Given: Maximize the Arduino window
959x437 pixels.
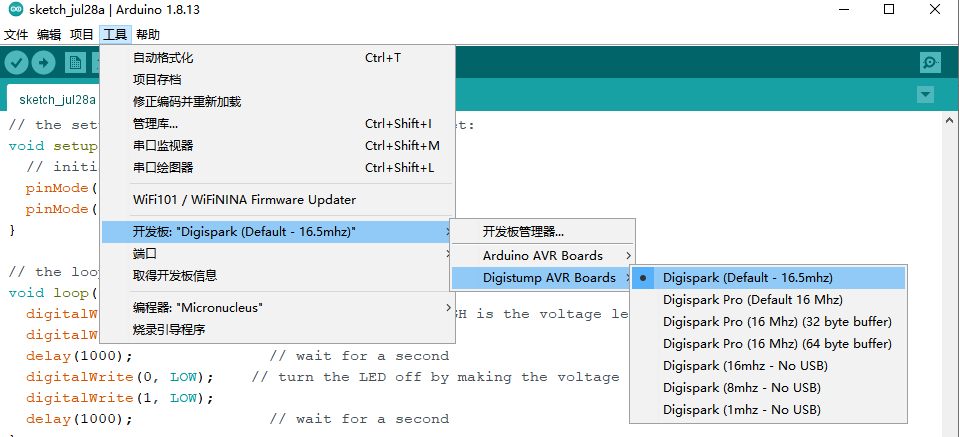Looking at the screenshot, I should [x=889, y=10].
